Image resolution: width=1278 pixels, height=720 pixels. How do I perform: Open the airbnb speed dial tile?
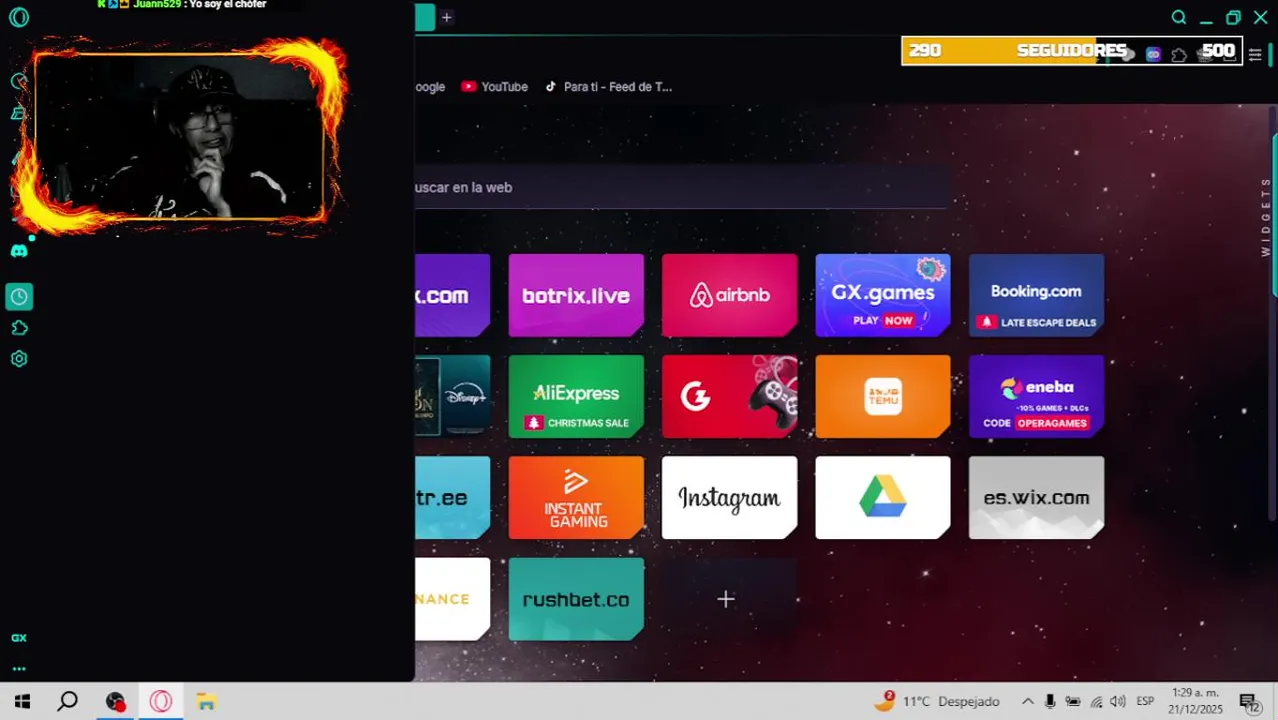730,295
